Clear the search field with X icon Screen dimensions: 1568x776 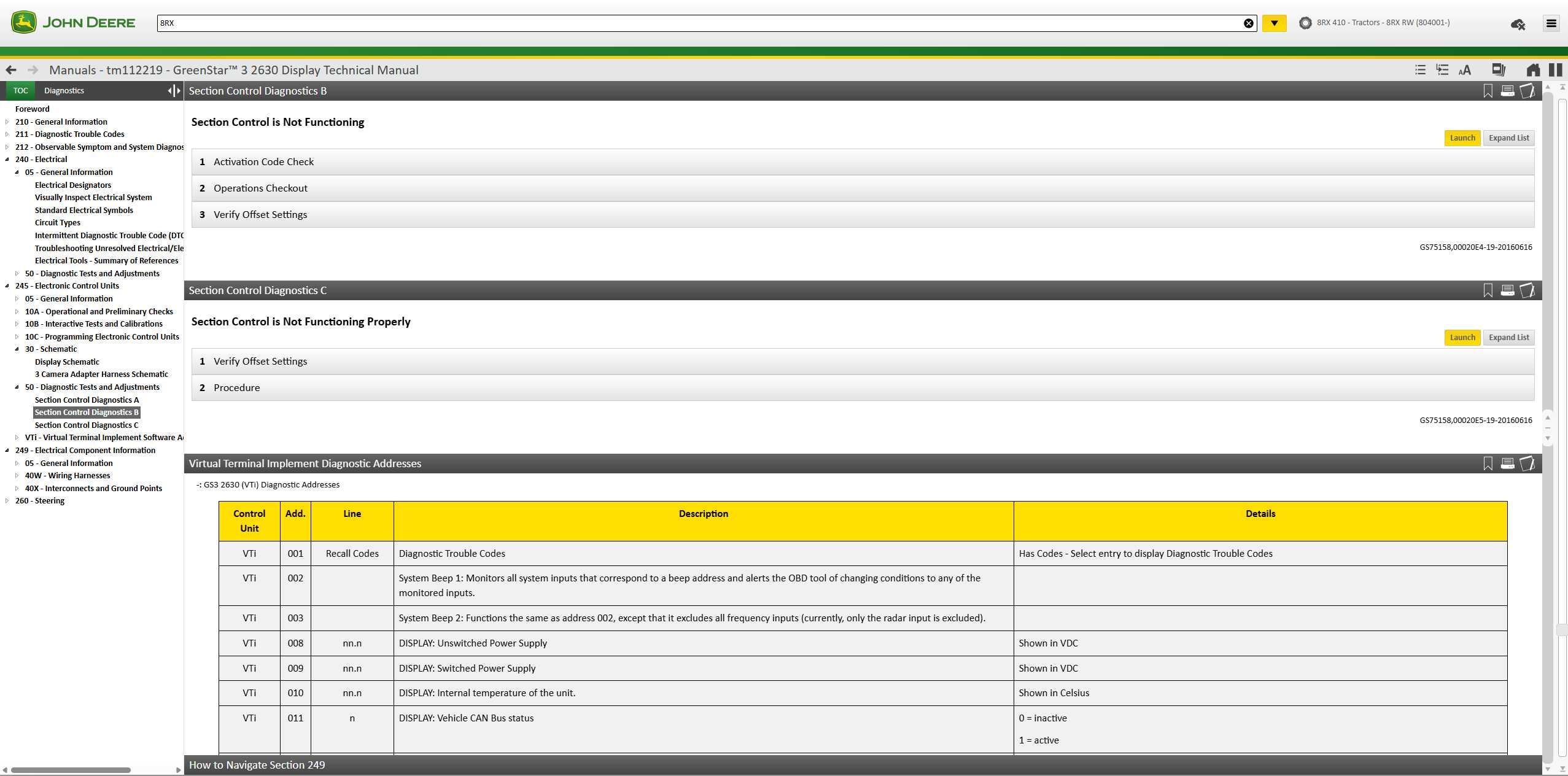1249,23
